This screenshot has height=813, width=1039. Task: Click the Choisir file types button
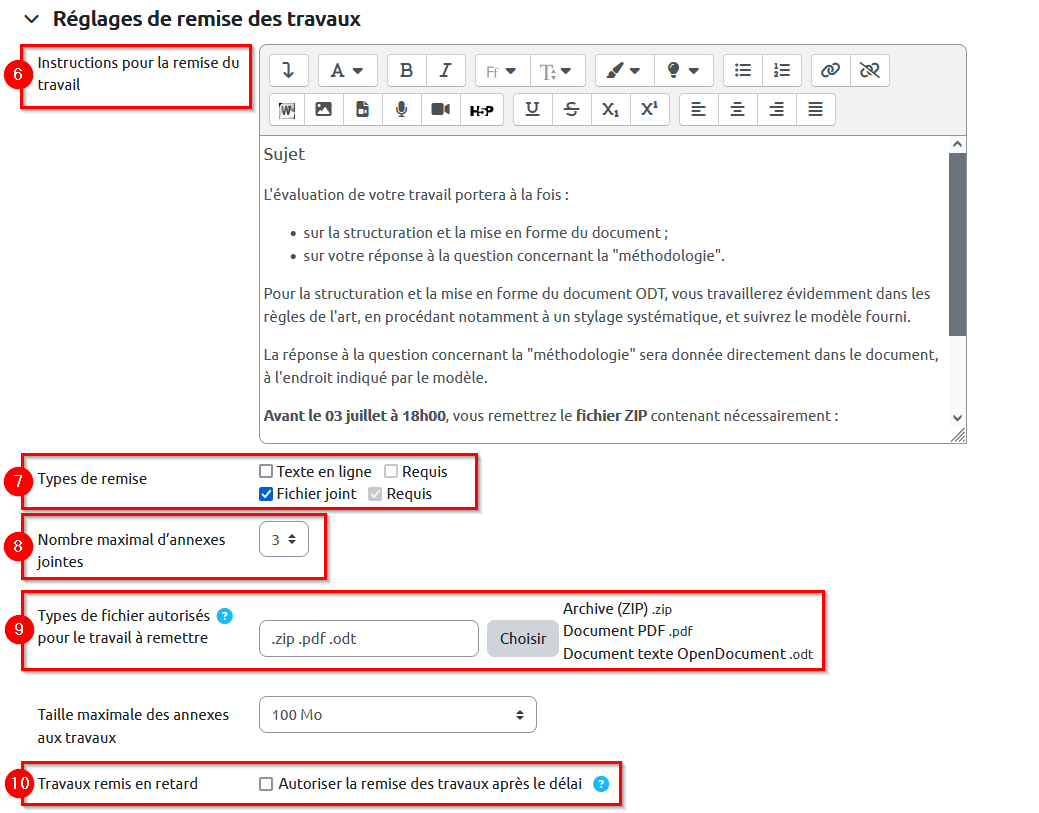522,639
